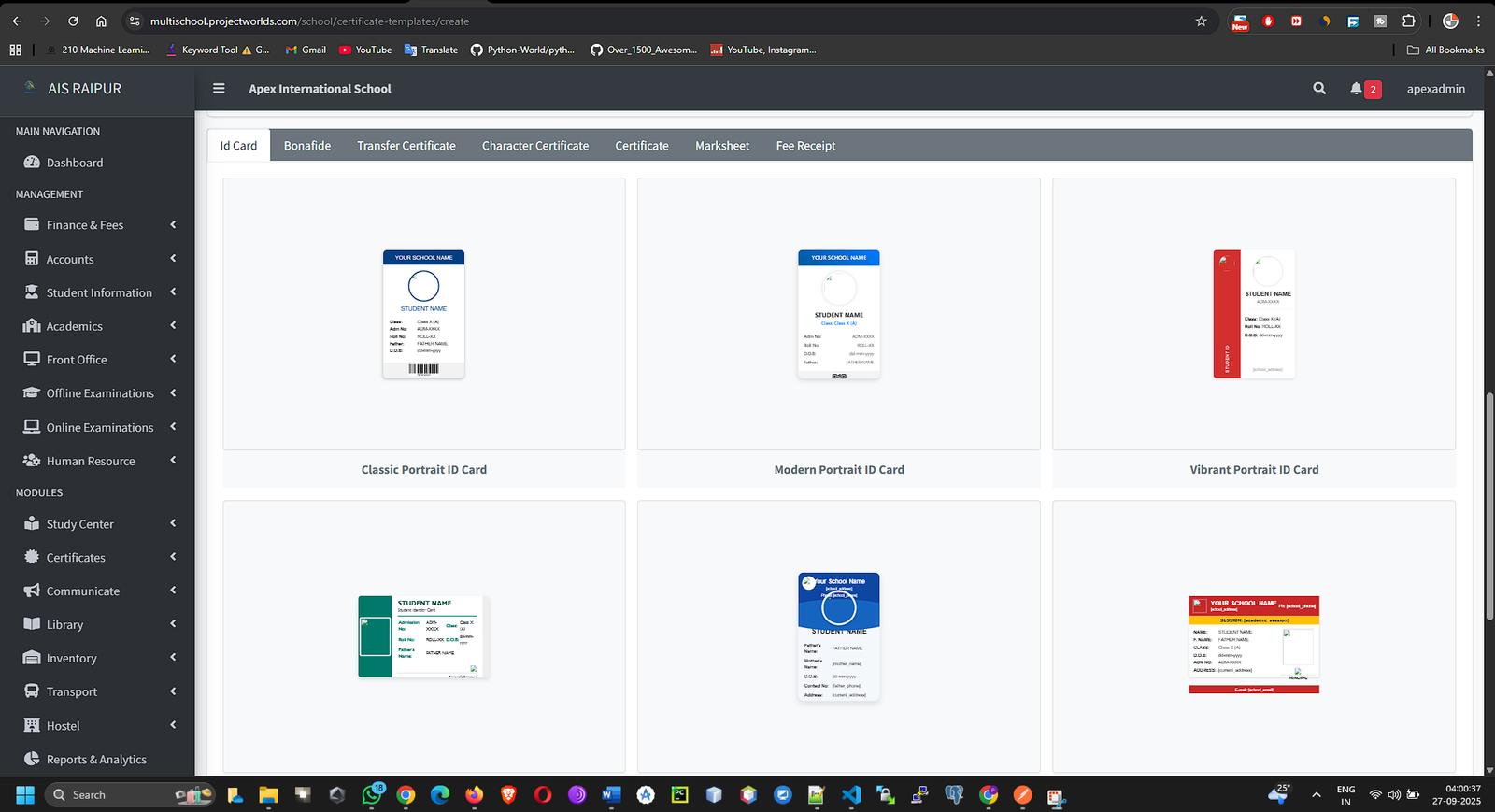Image resolution: width=1495 pixels, height=812 pixels.
Task: Expand the Student Information menu
Action: click(99, 292)
